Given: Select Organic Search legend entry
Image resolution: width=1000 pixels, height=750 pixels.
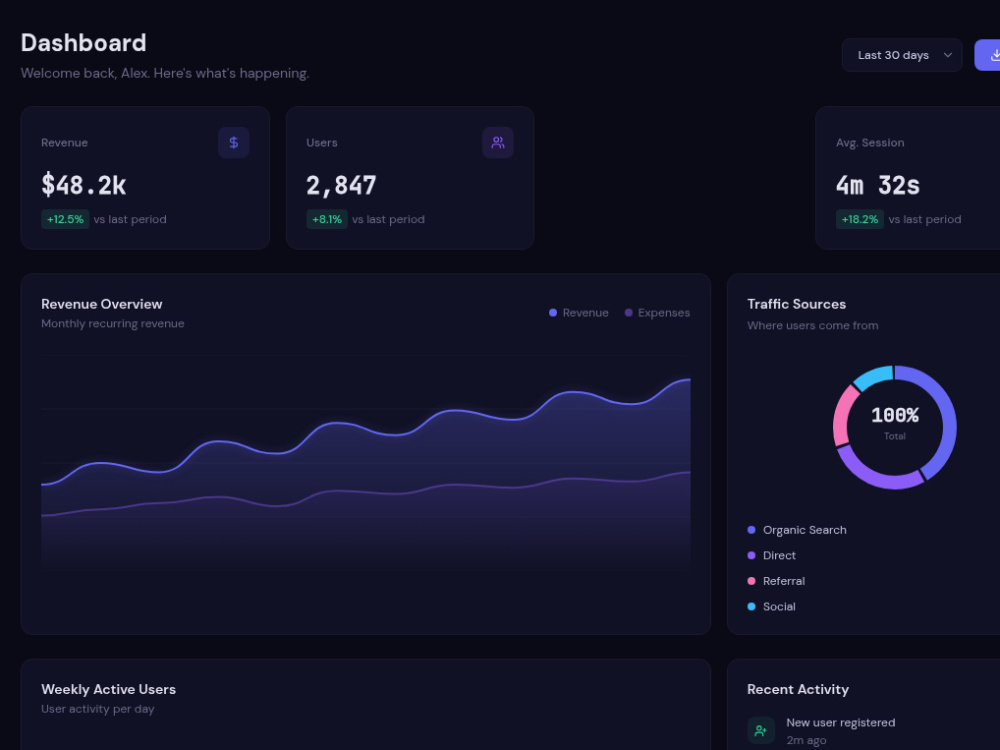Looking at the screenshot, I should pyautogui.click(x=797, y=530).
